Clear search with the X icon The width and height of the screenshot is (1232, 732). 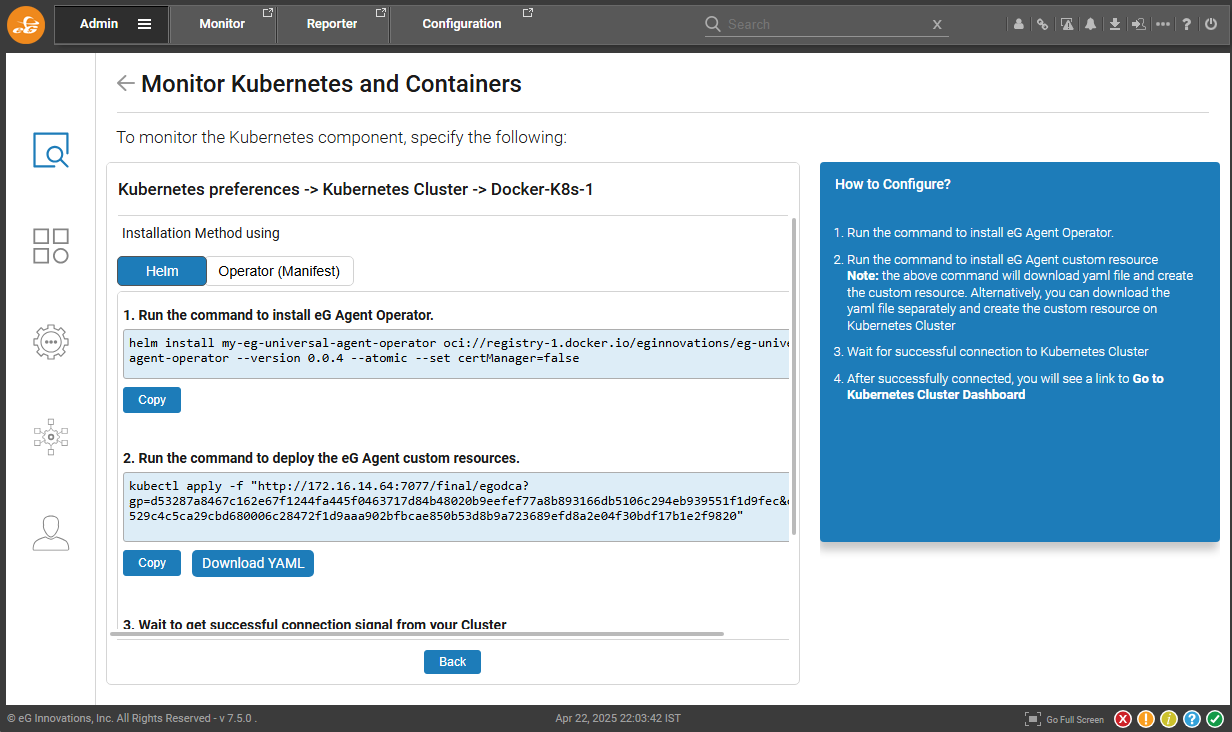pos(937,25)
